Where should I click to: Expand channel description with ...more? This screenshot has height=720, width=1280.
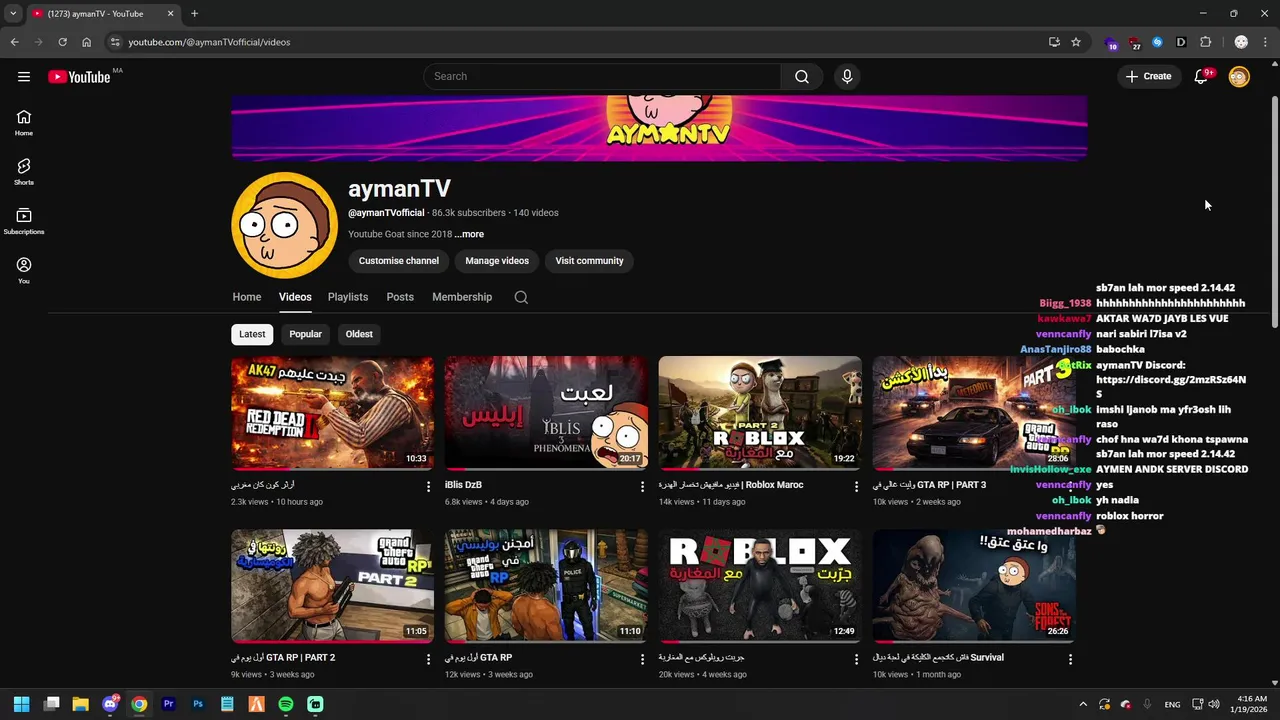pyautogui.click(x=469, y=234)
